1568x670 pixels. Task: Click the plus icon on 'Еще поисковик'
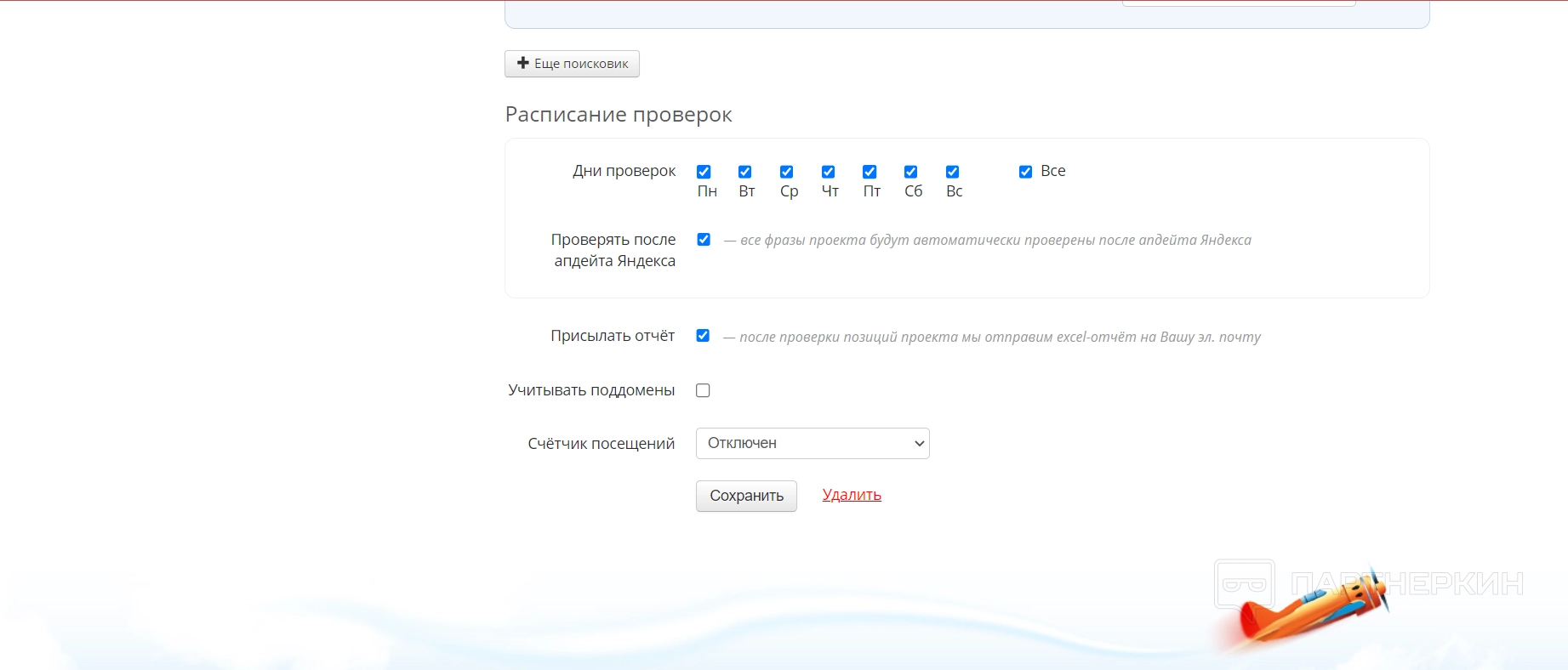click(x=523, y=63)
